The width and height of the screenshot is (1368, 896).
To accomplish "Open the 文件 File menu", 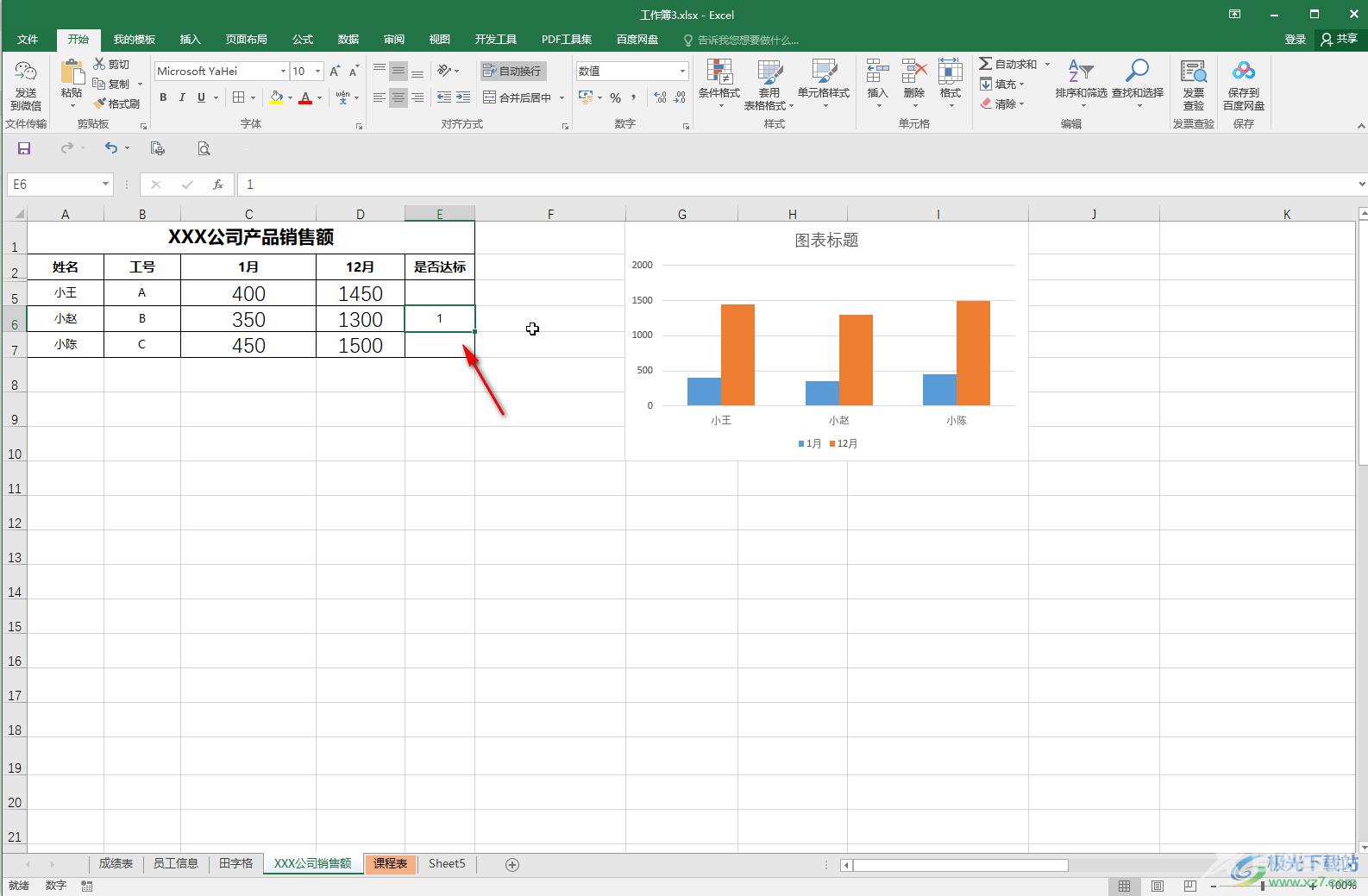I will (28, 40).
